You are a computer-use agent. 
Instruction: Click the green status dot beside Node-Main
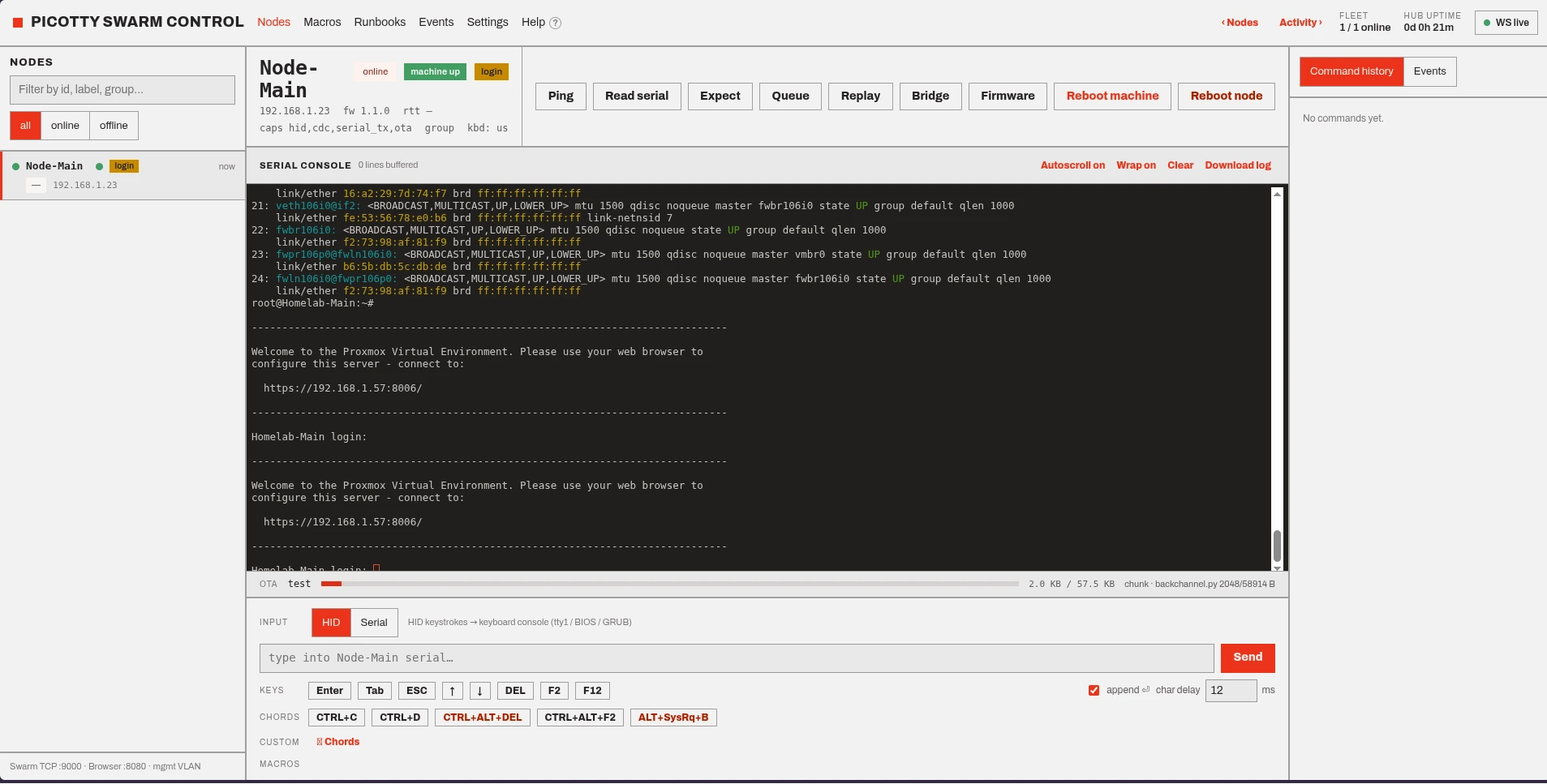(x=15, y=166)
